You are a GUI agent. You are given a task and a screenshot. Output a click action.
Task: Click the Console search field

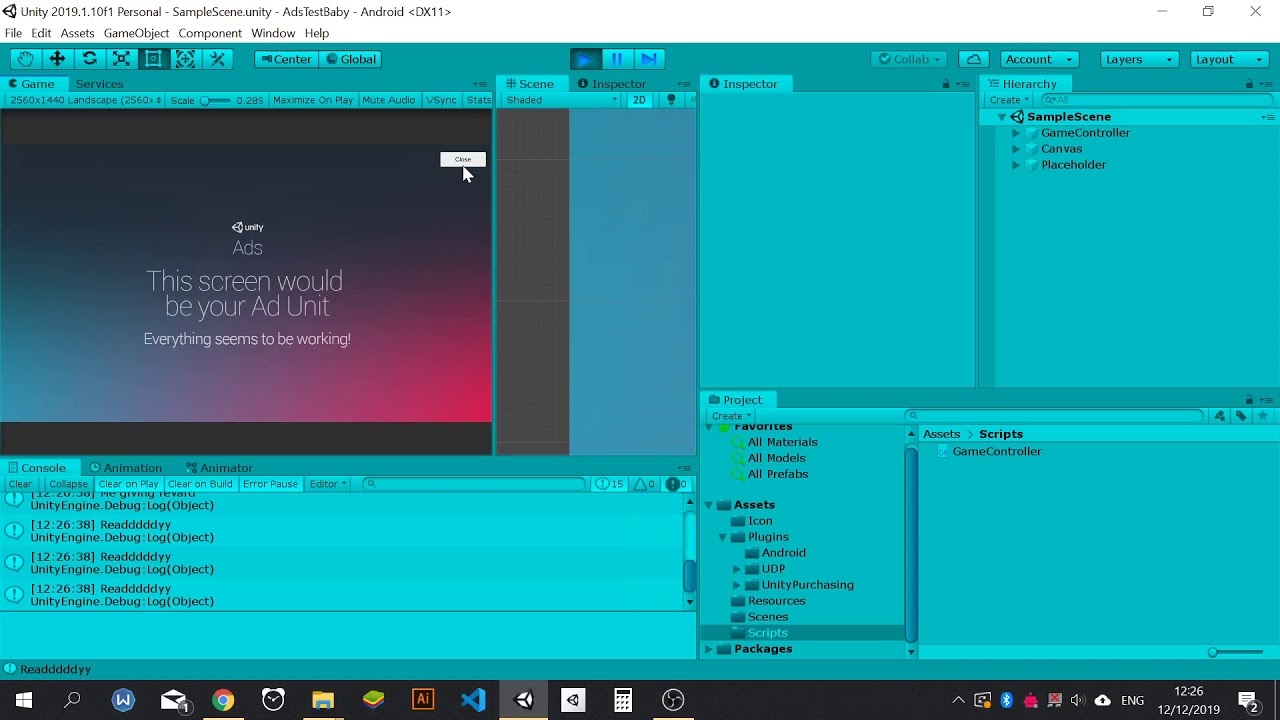tap(474, 484)
